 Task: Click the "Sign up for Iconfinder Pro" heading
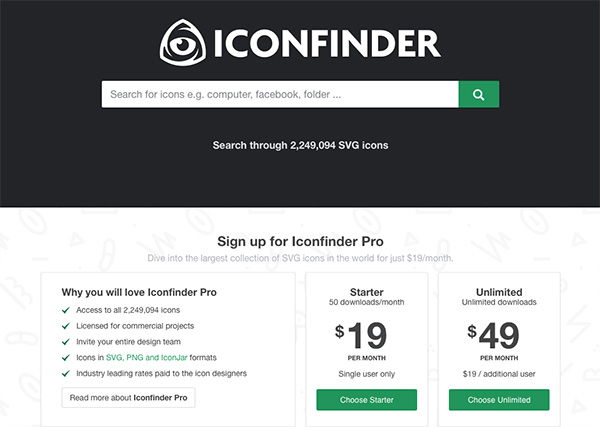(300, 241)
